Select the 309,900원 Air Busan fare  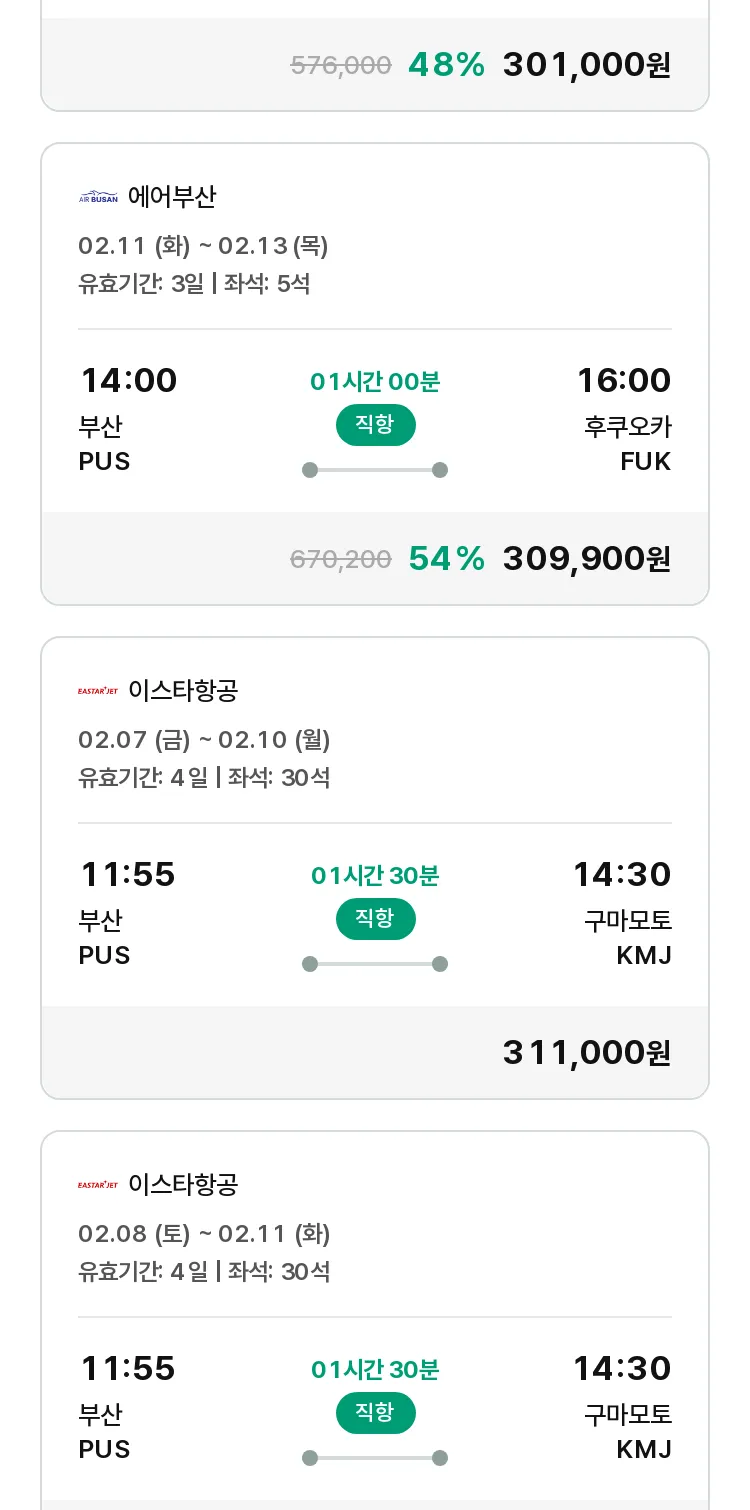tap(586, 559)
